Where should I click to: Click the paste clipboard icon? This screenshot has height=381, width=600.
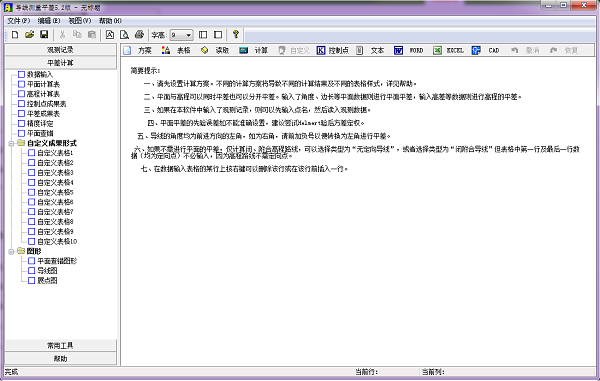(x=92, y=35)
